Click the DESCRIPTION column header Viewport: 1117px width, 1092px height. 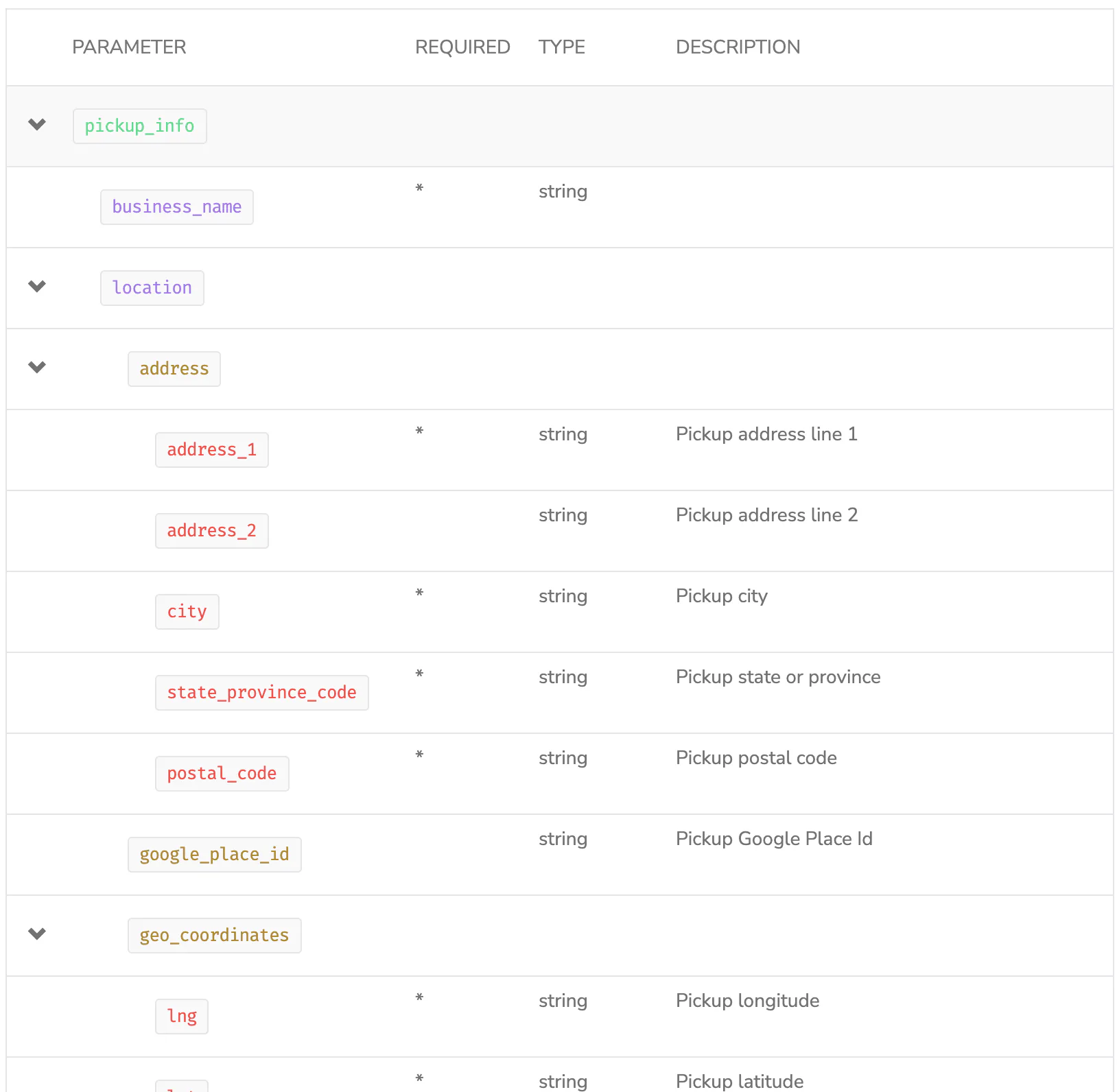click(738, 47)
